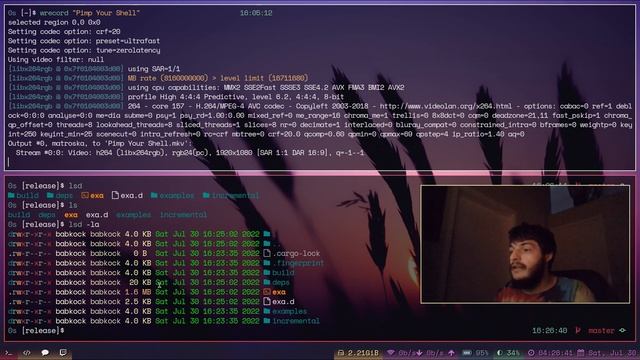640x360 pixels.
Task: Click the 2.21GiB value in status bar
Action: tap(363, 353)
